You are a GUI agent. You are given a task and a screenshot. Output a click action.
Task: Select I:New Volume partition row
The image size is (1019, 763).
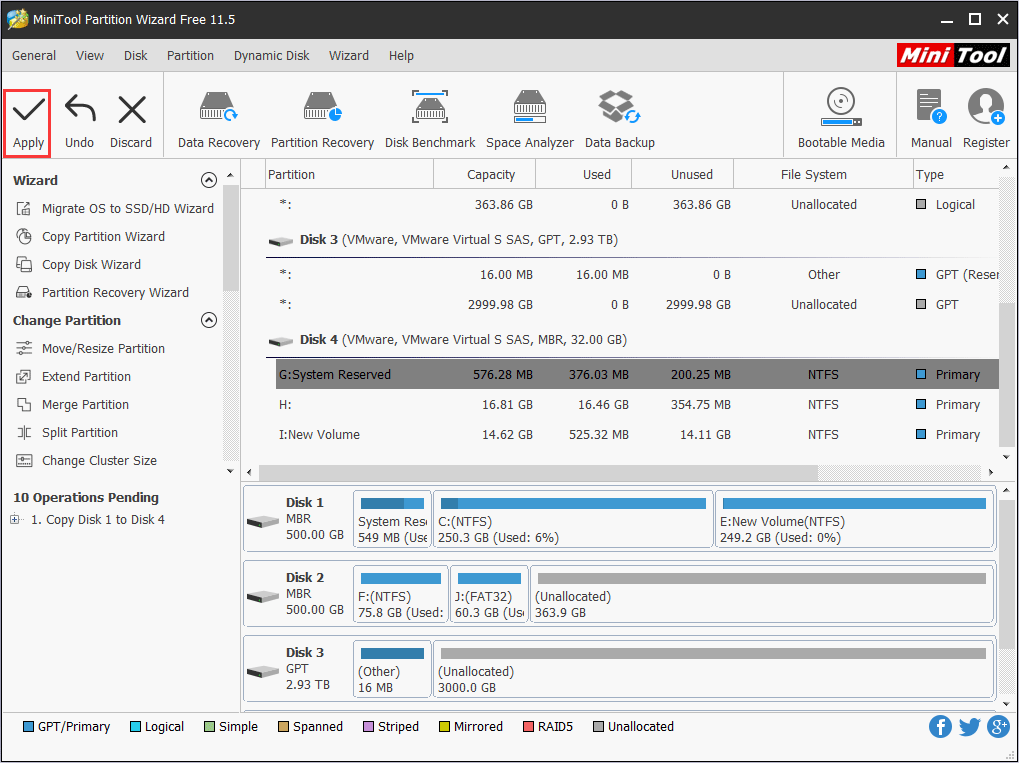637,434
